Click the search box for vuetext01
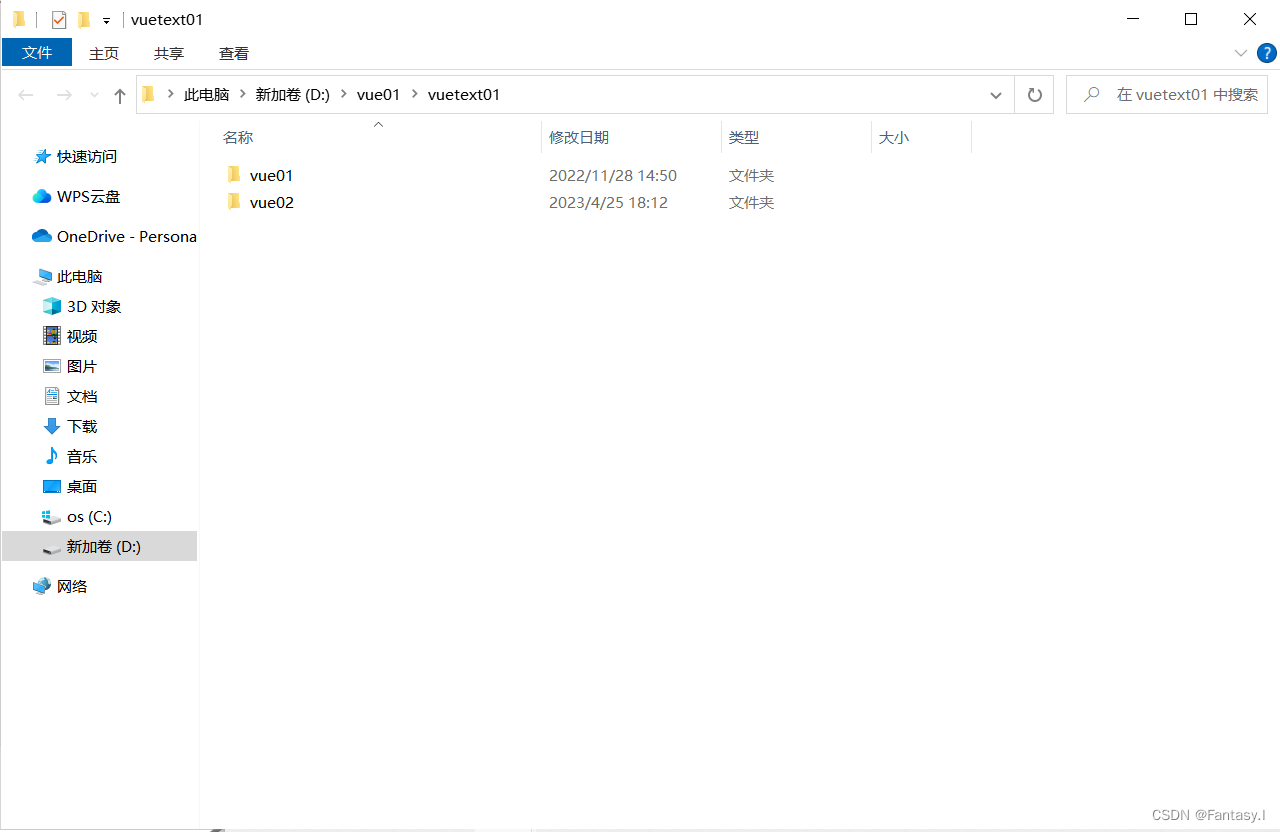1280x832 pixels. point(1167,95)
